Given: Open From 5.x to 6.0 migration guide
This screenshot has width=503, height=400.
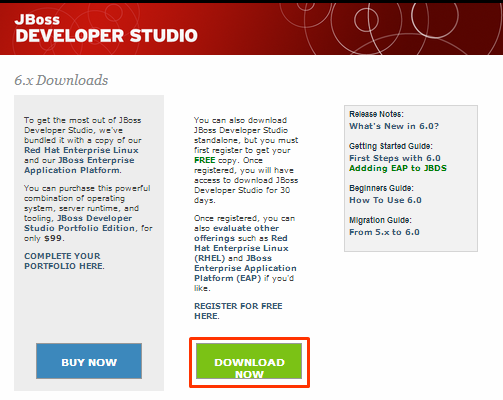Looking at the screenshot, I should 384,232.
